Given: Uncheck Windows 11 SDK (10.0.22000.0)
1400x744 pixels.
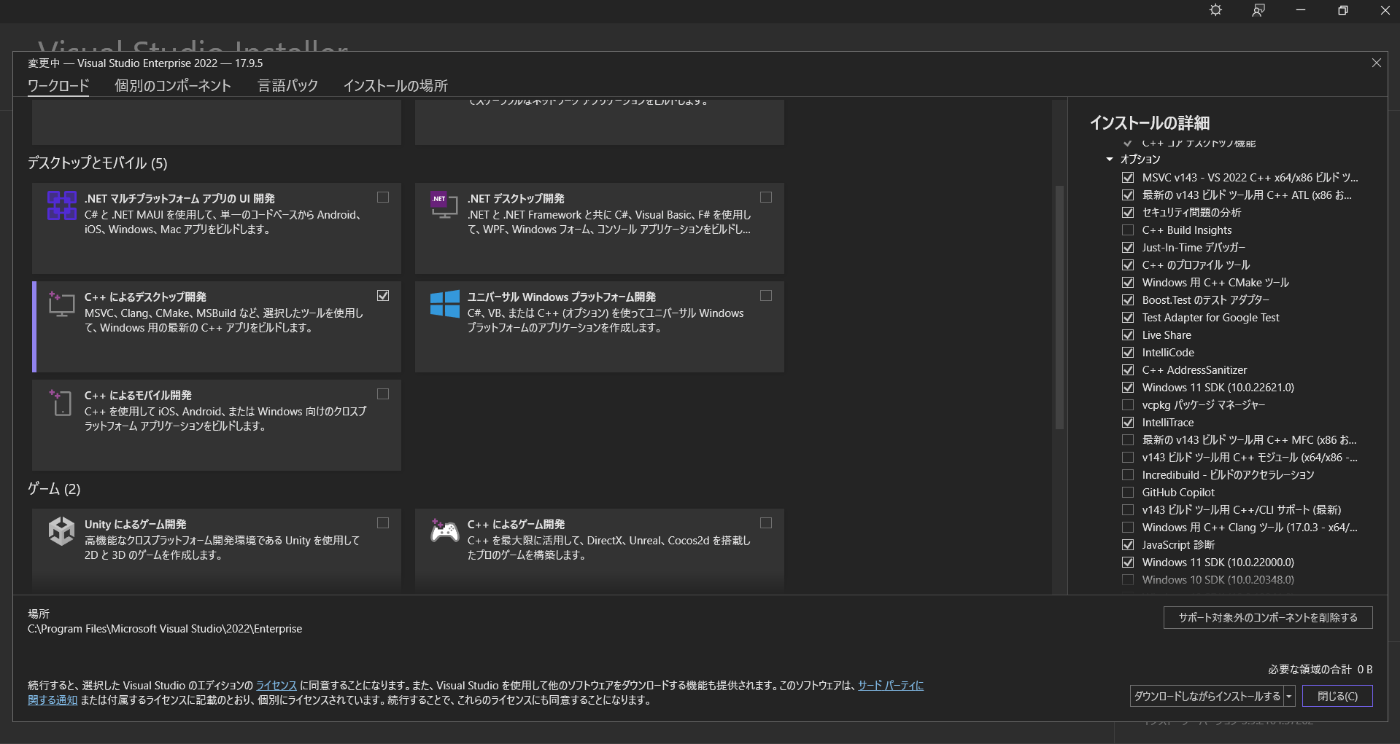Looking at the screenshot, I should [1128, 562].
